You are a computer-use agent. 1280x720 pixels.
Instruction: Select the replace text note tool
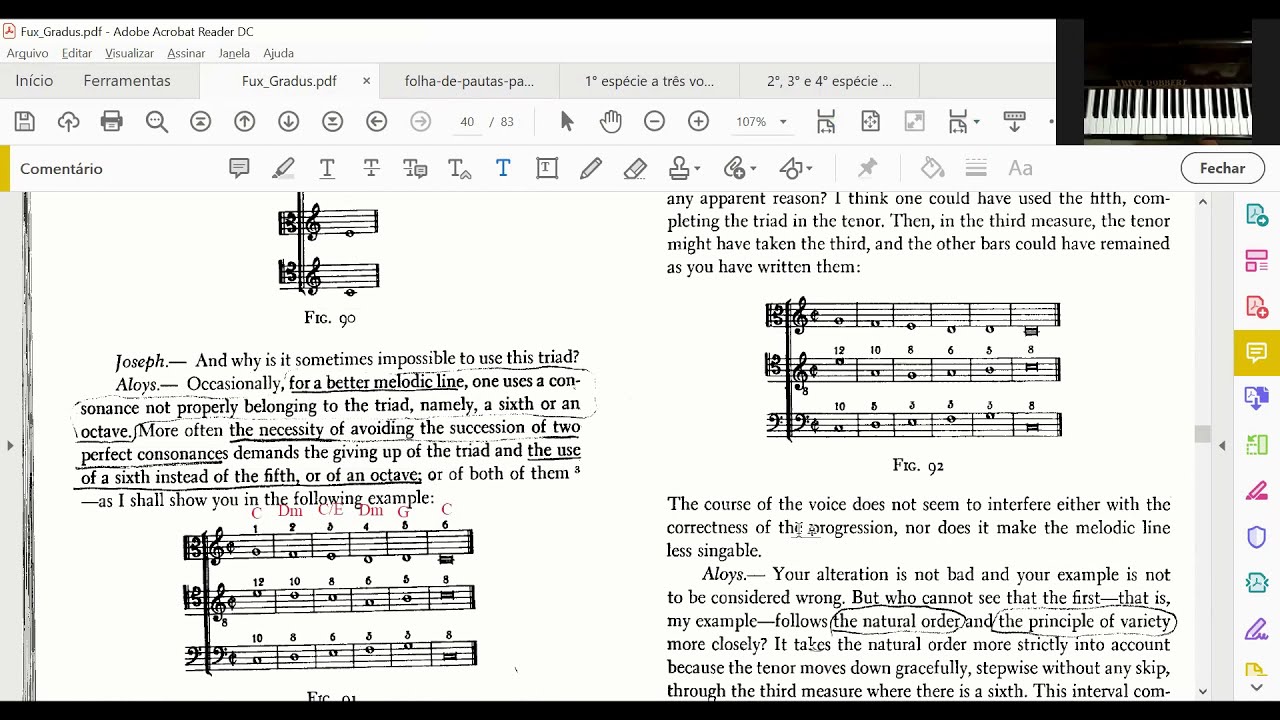[x=415, y=168]
